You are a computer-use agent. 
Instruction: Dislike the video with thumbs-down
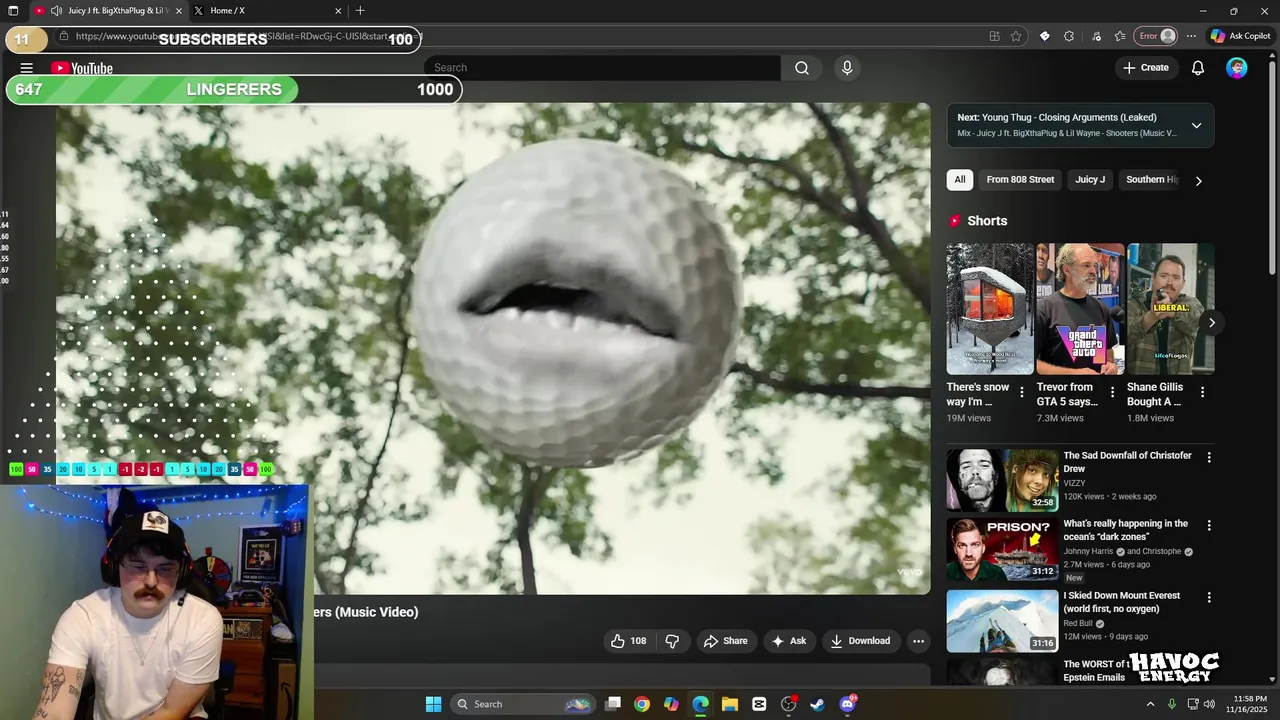672,641
